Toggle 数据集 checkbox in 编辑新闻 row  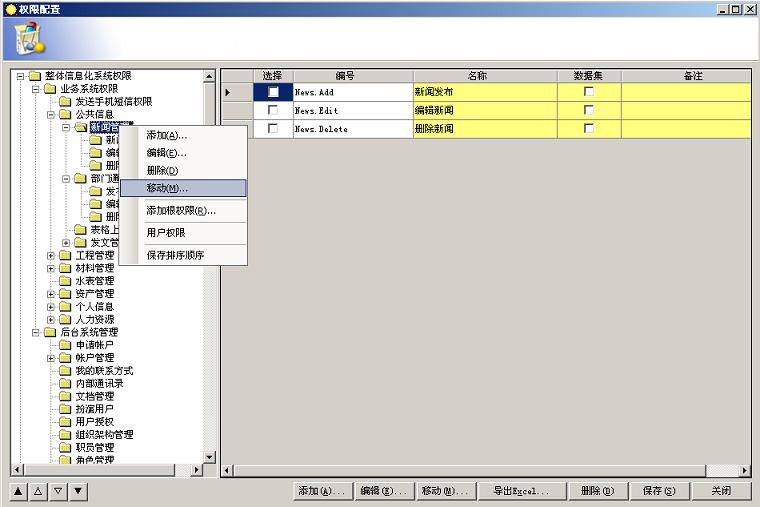click(589, 110)
